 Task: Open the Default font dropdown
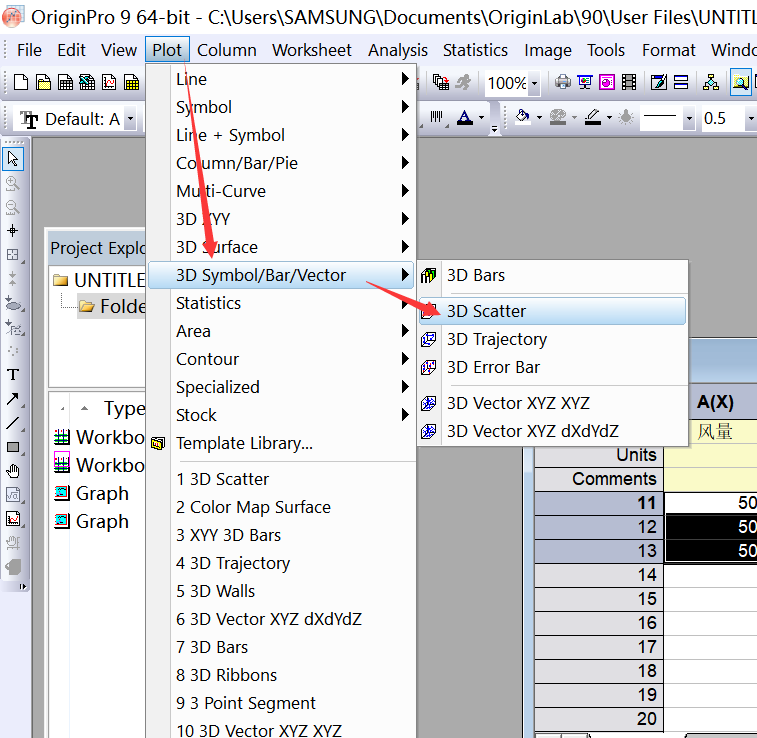tap(130, 119)
